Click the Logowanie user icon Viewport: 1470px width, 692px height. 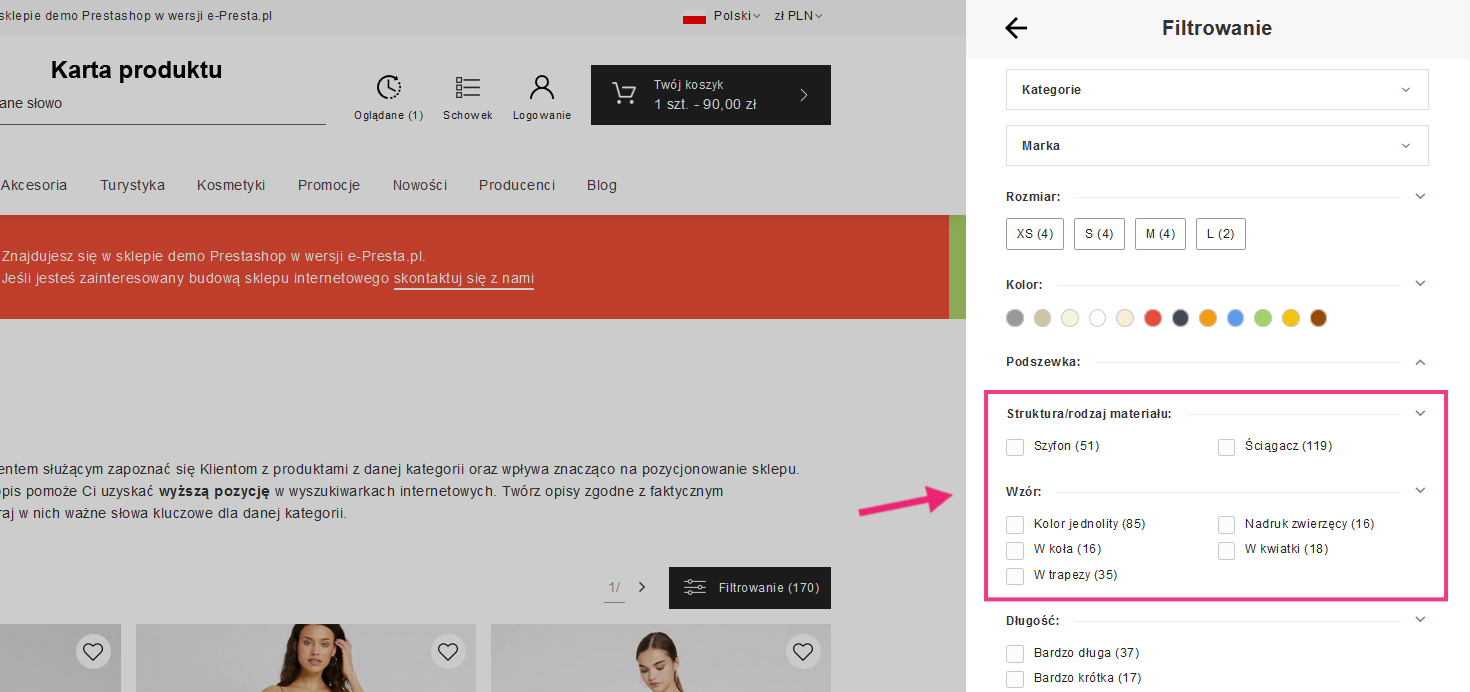point(542,88)
